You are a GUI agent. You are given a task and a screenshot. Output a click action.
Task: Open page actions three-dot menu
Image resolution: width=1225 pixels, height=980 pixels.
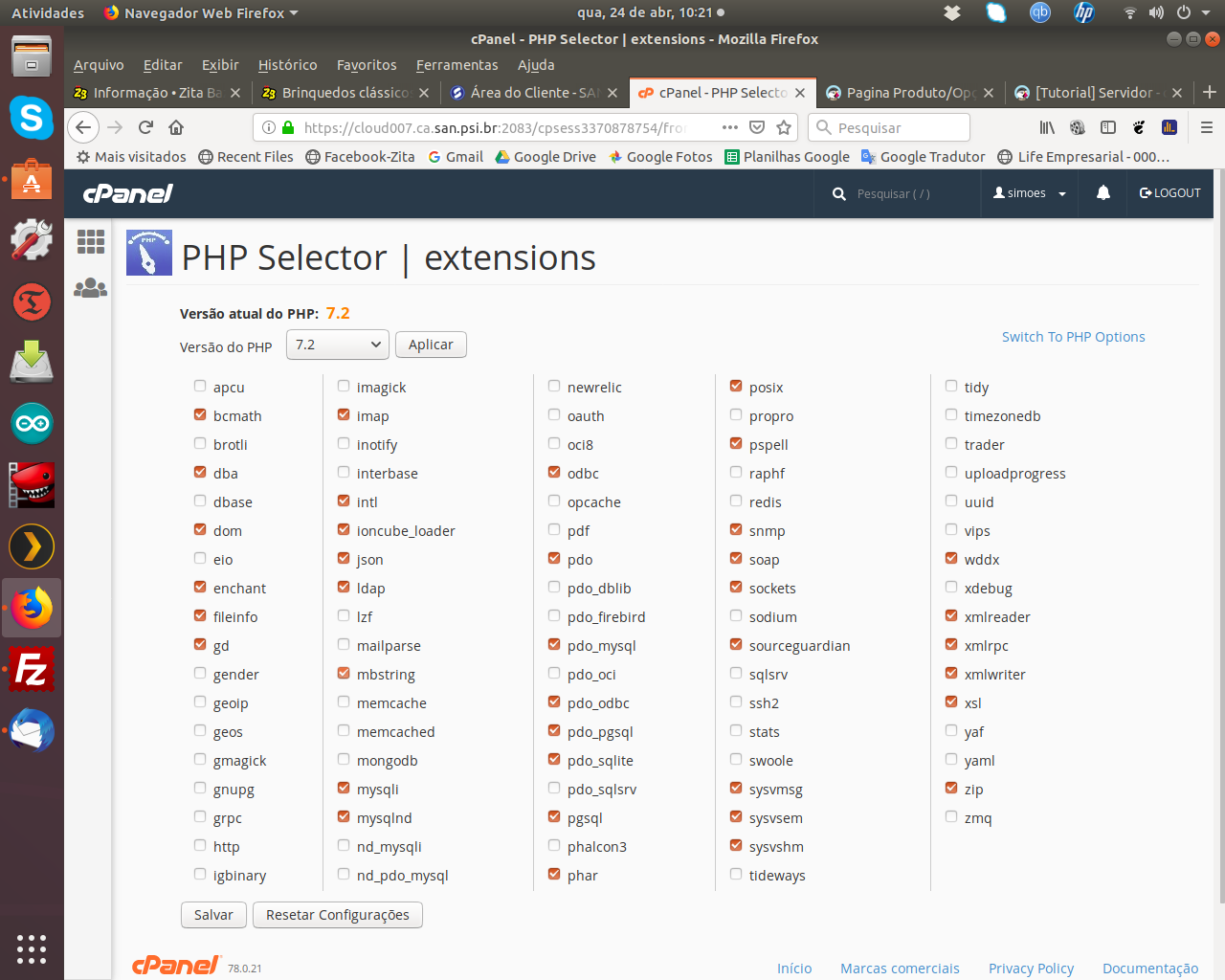pyautogui.click(x=730, y=127)
